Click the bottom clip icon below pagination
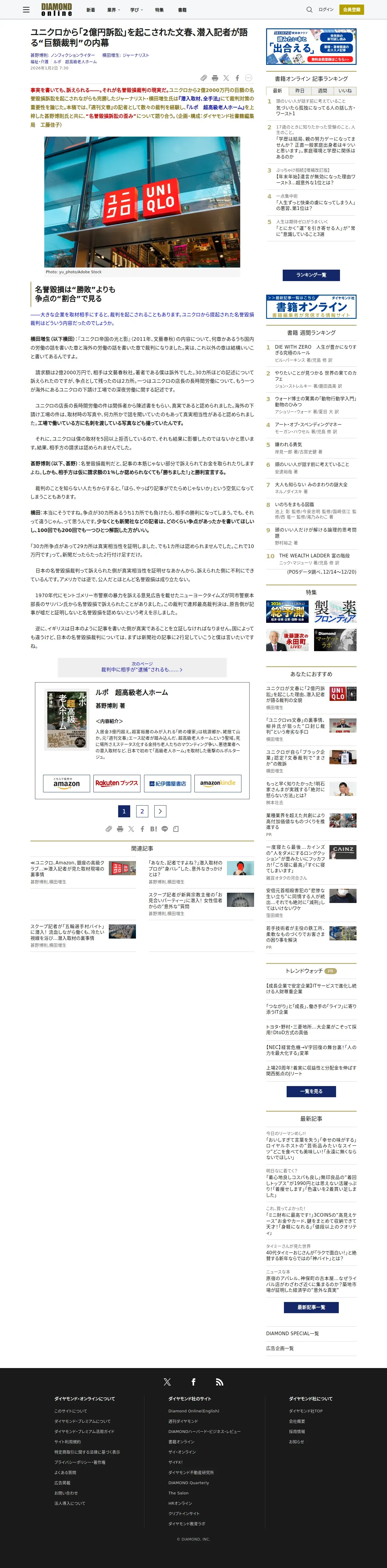387x1568 pixels. click(108, 829)
